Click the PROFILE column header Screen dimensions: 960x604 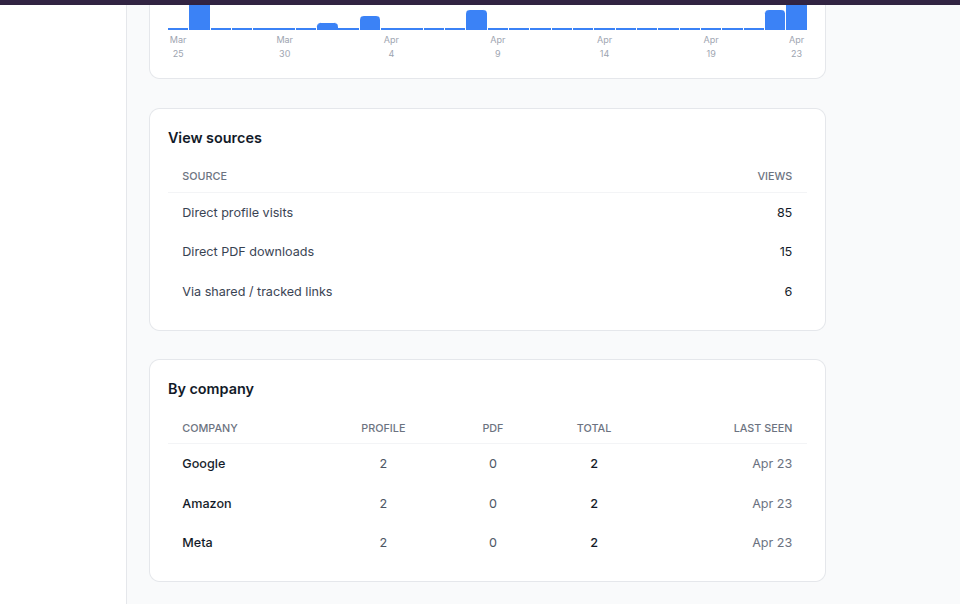pos(383,428)
